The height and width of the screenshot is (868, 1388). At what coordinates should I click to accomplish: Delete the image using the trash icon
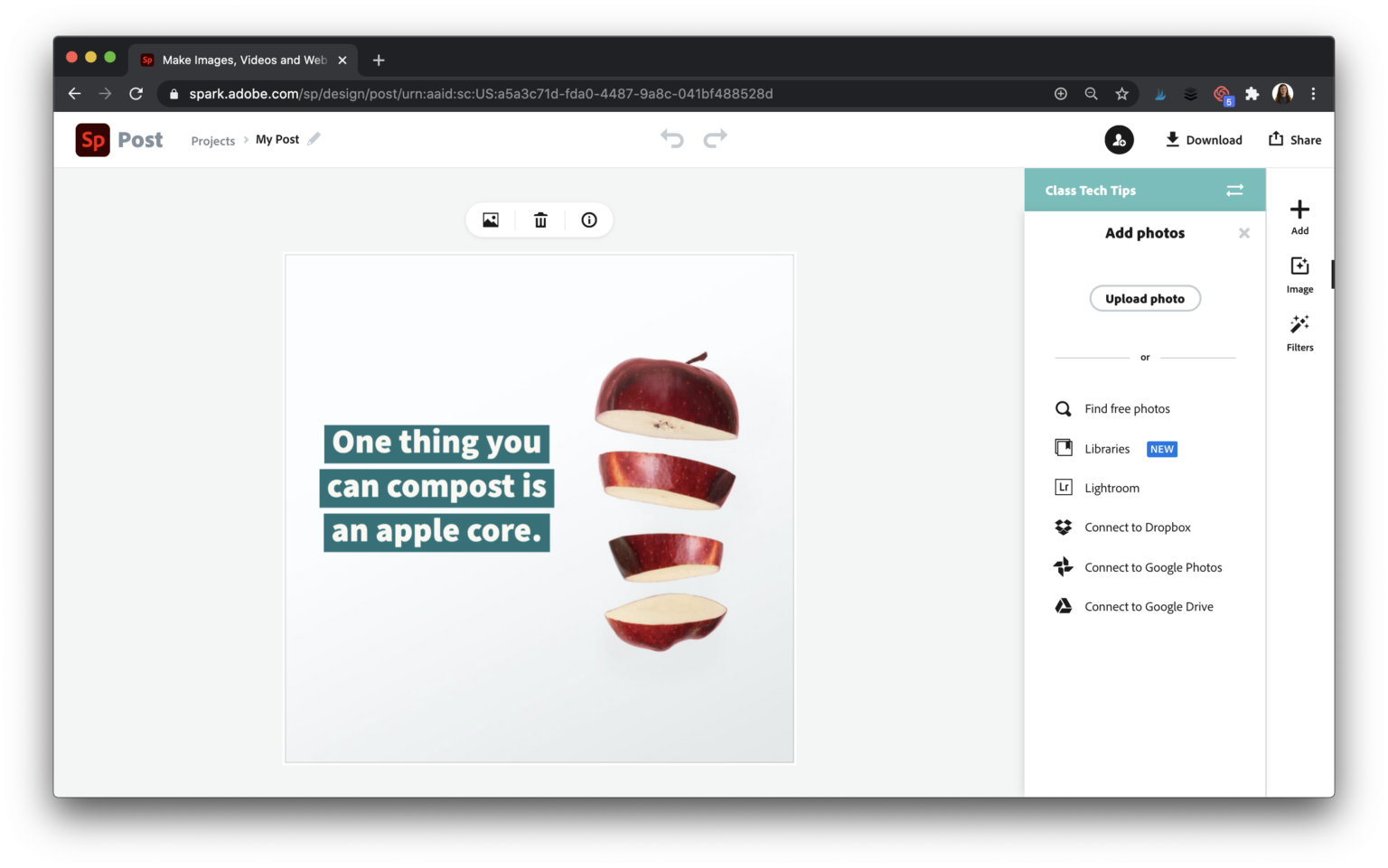coord(540,220)
